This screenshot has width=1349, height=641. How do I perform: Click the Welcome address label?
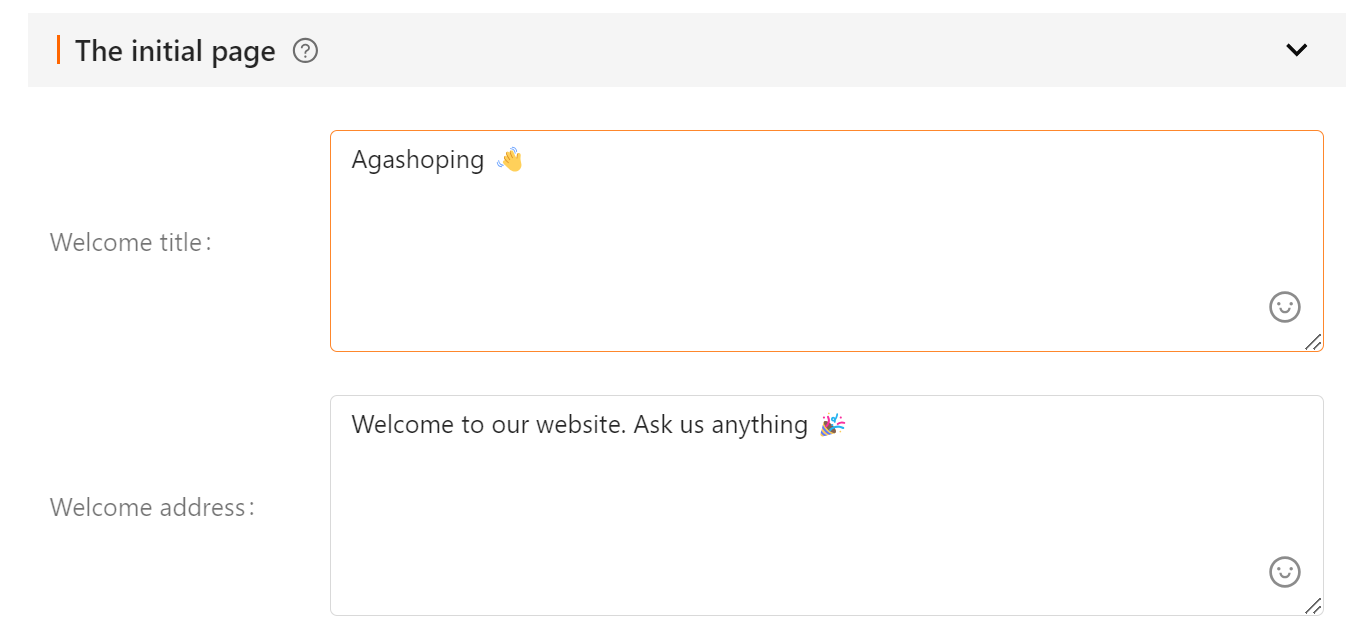click(x=153, y=508)
